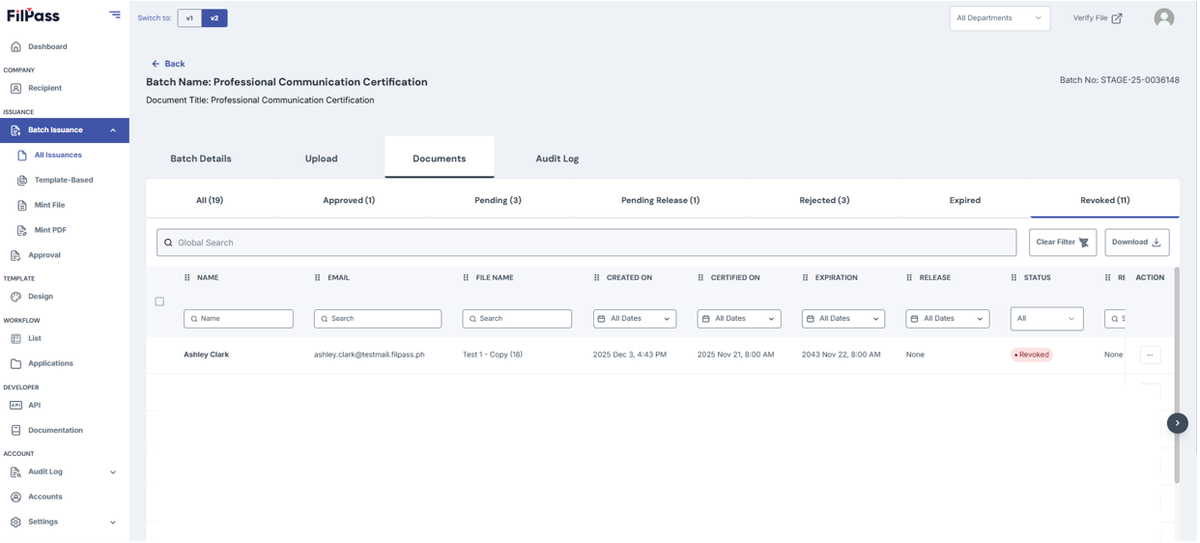Click the API icon under Developer
This screenshot has height=543, width=1200.
pos(16,405)
